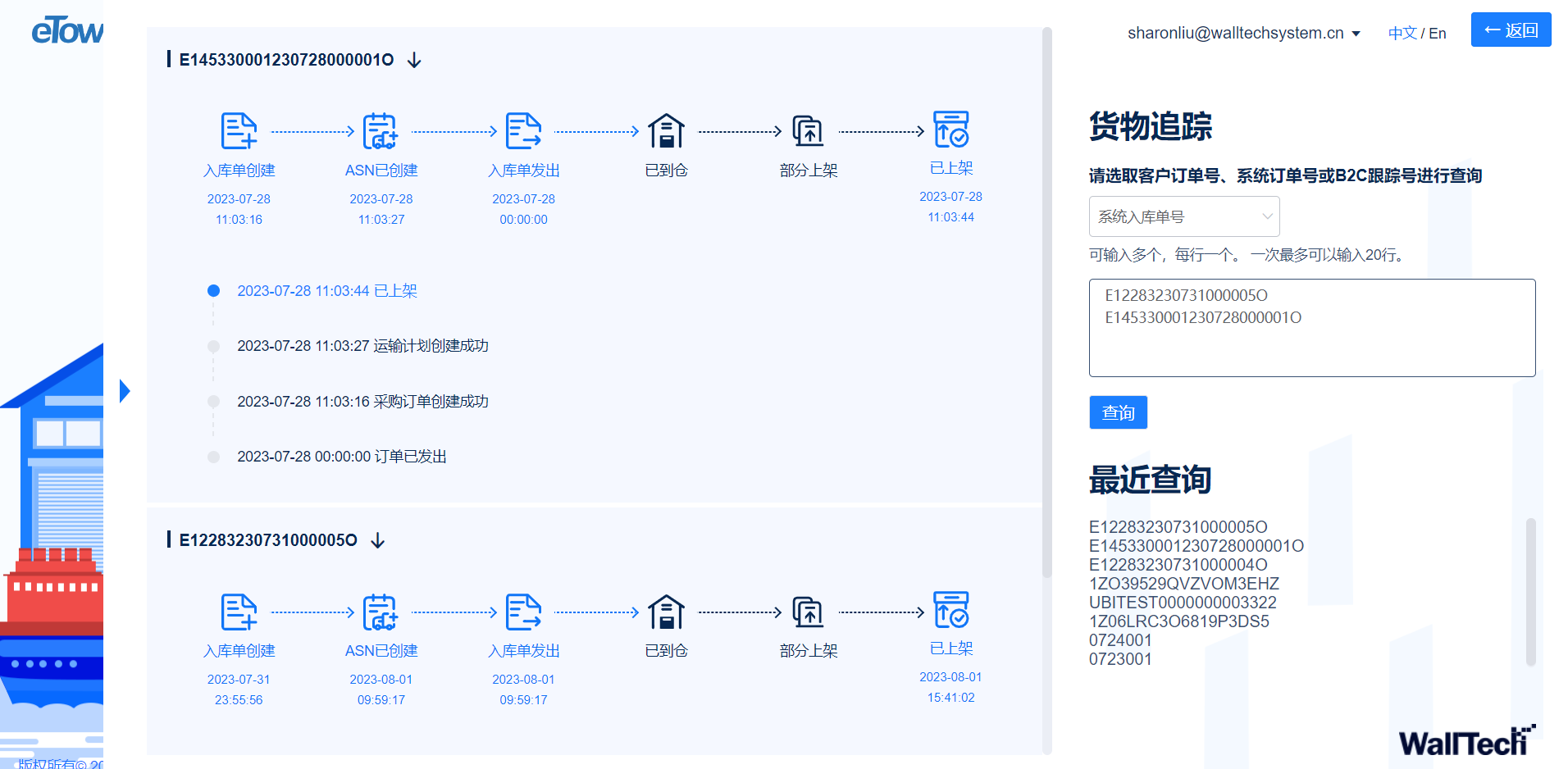Image resolution: width=1568 pixels, height=769 pixels.
Task: Click the 查询 search button
Action: click(x=1118, y=412)
